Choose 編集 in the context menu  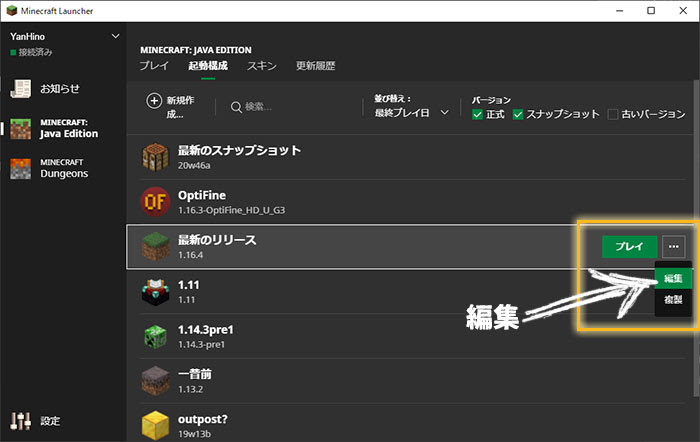[x=673, y=279]
